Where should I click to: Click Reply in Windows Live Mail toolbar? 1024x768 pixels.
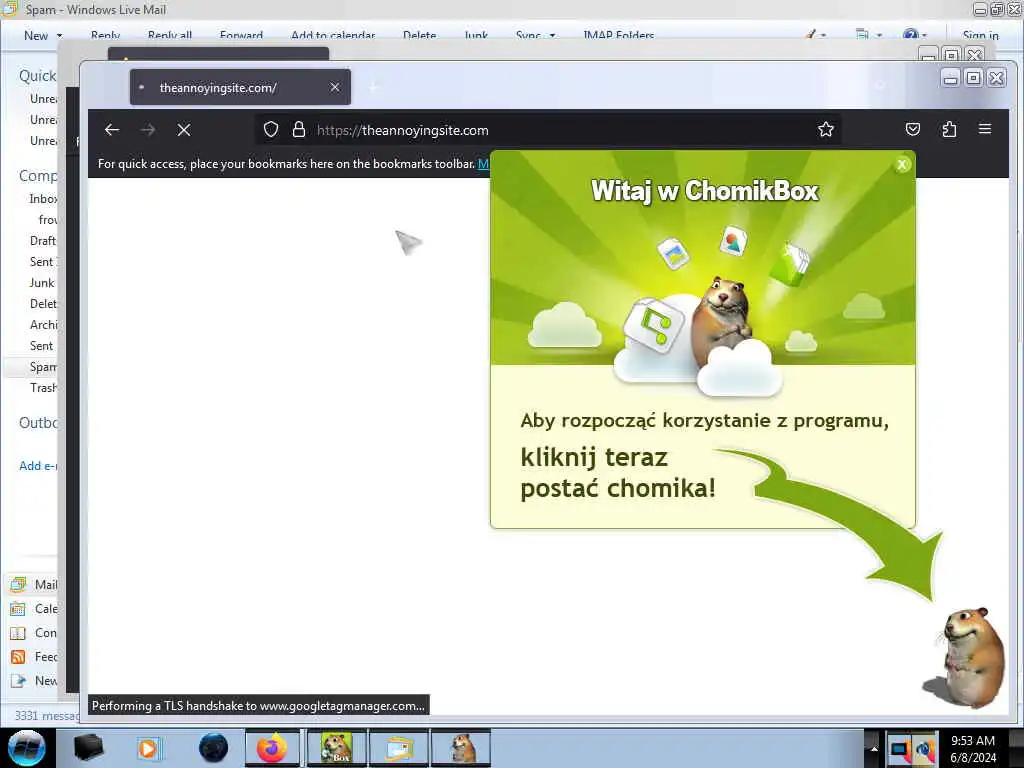coord(105,35)
